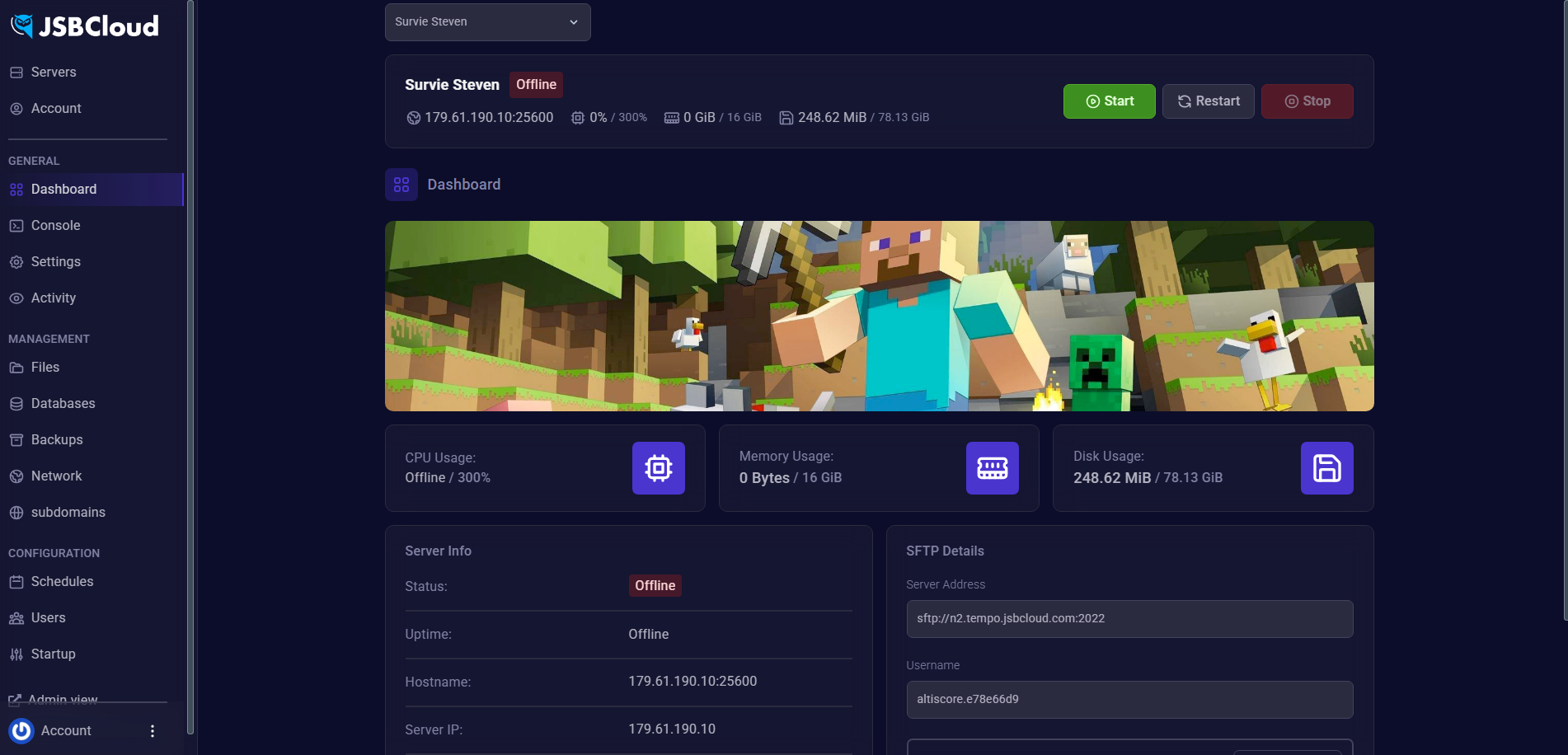Viewport: 1568px width, 755px height.
Task: Open the three-dot account options menu
Action: click(x=153, y=731)
